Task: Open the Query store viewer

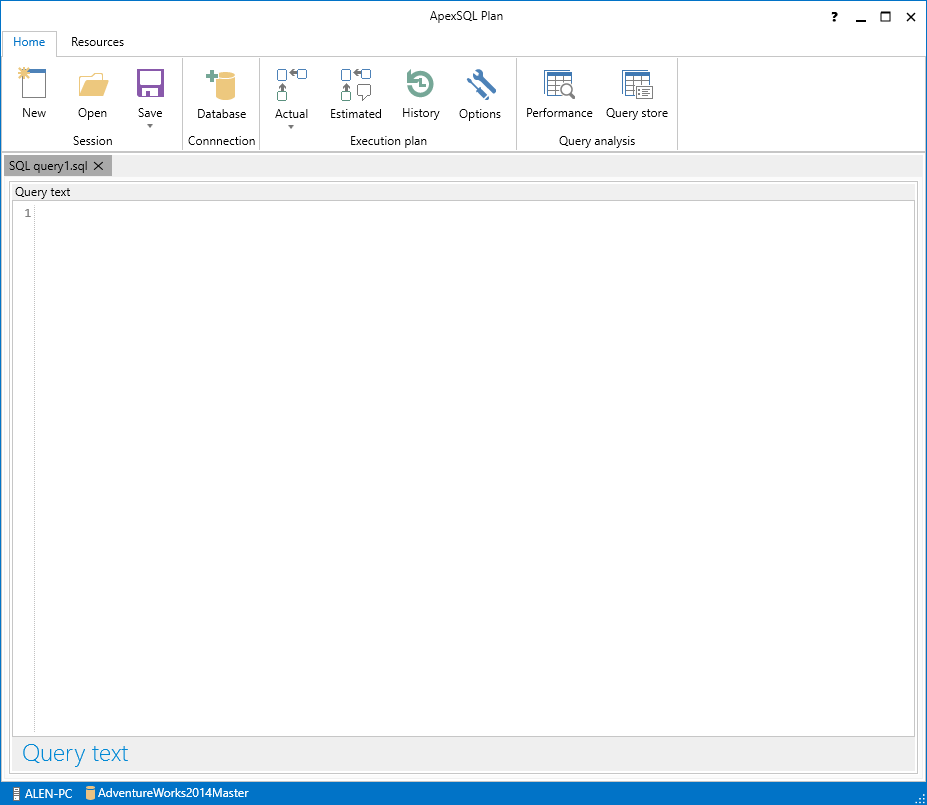Action: [x=637, y=95]
